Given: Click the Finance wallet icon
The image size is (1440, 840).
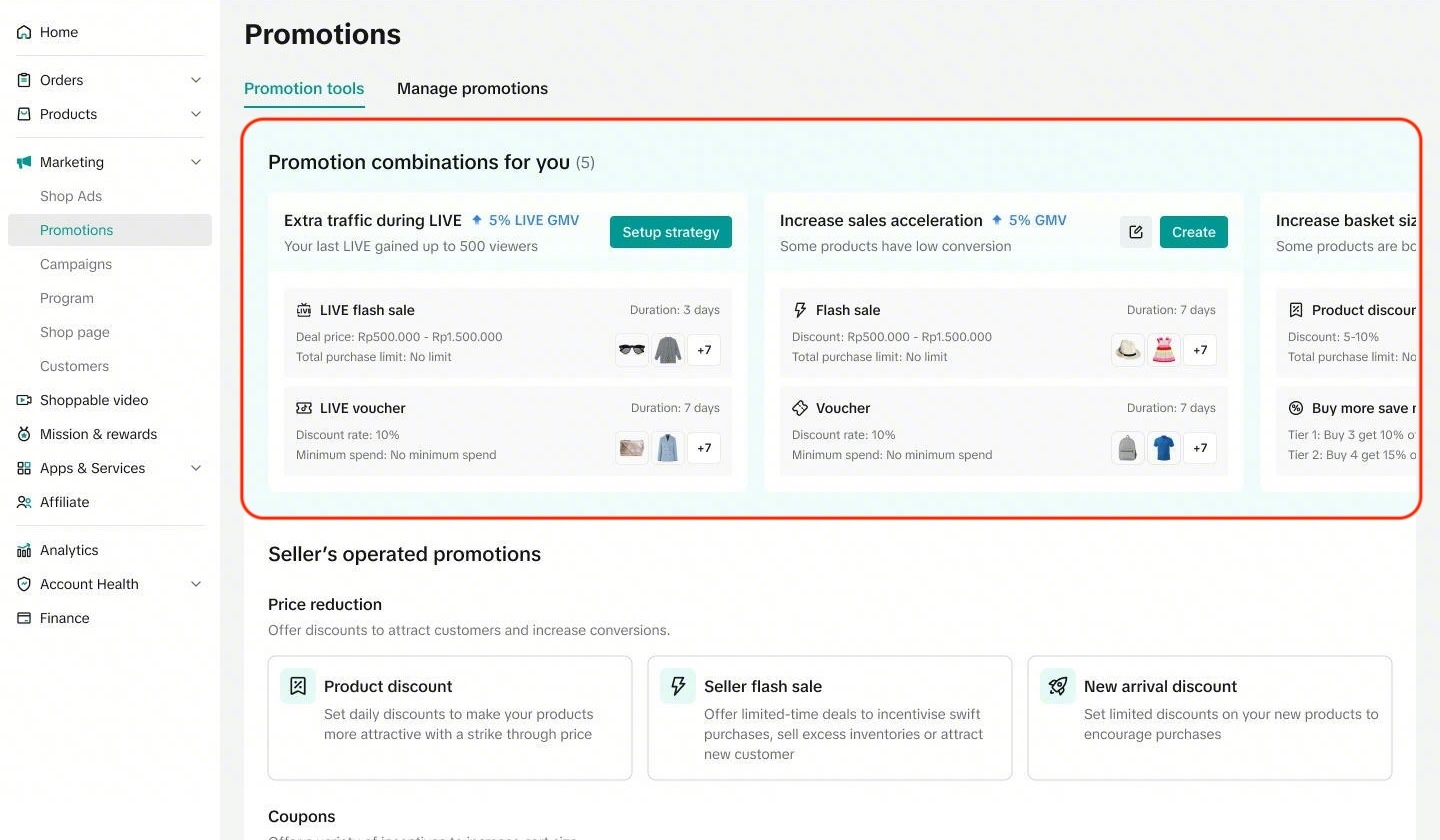Looking at the screenshot, I should pyautogui.click(x=24, y=618).
